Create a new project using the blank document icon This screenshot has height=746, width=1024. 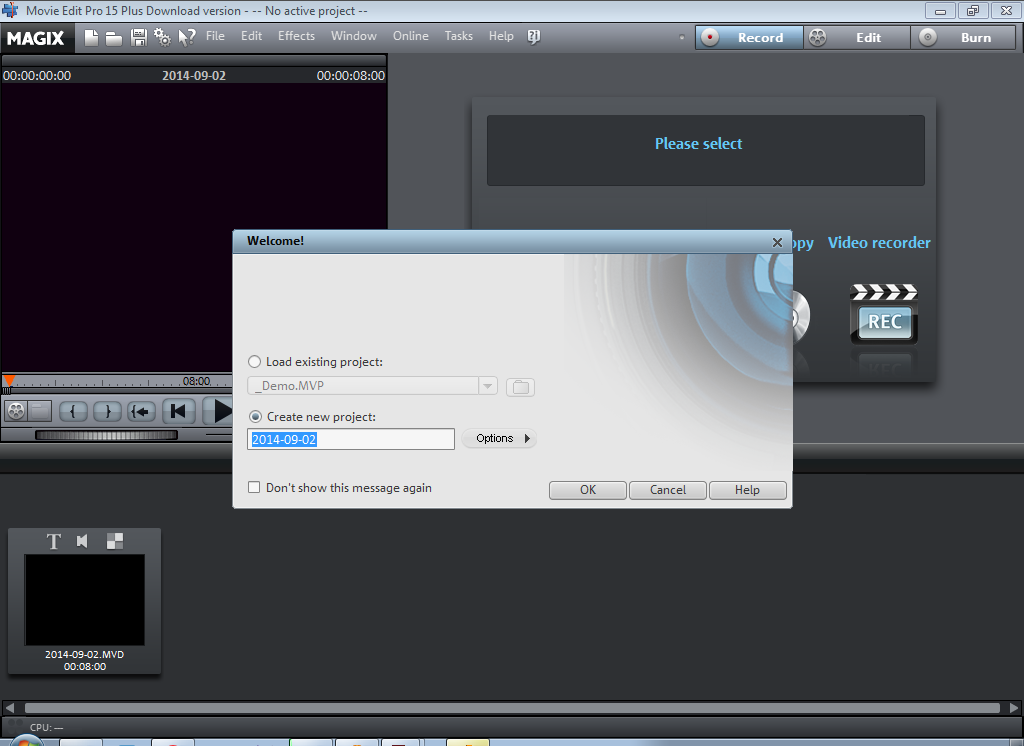click(x=90, y=36)
